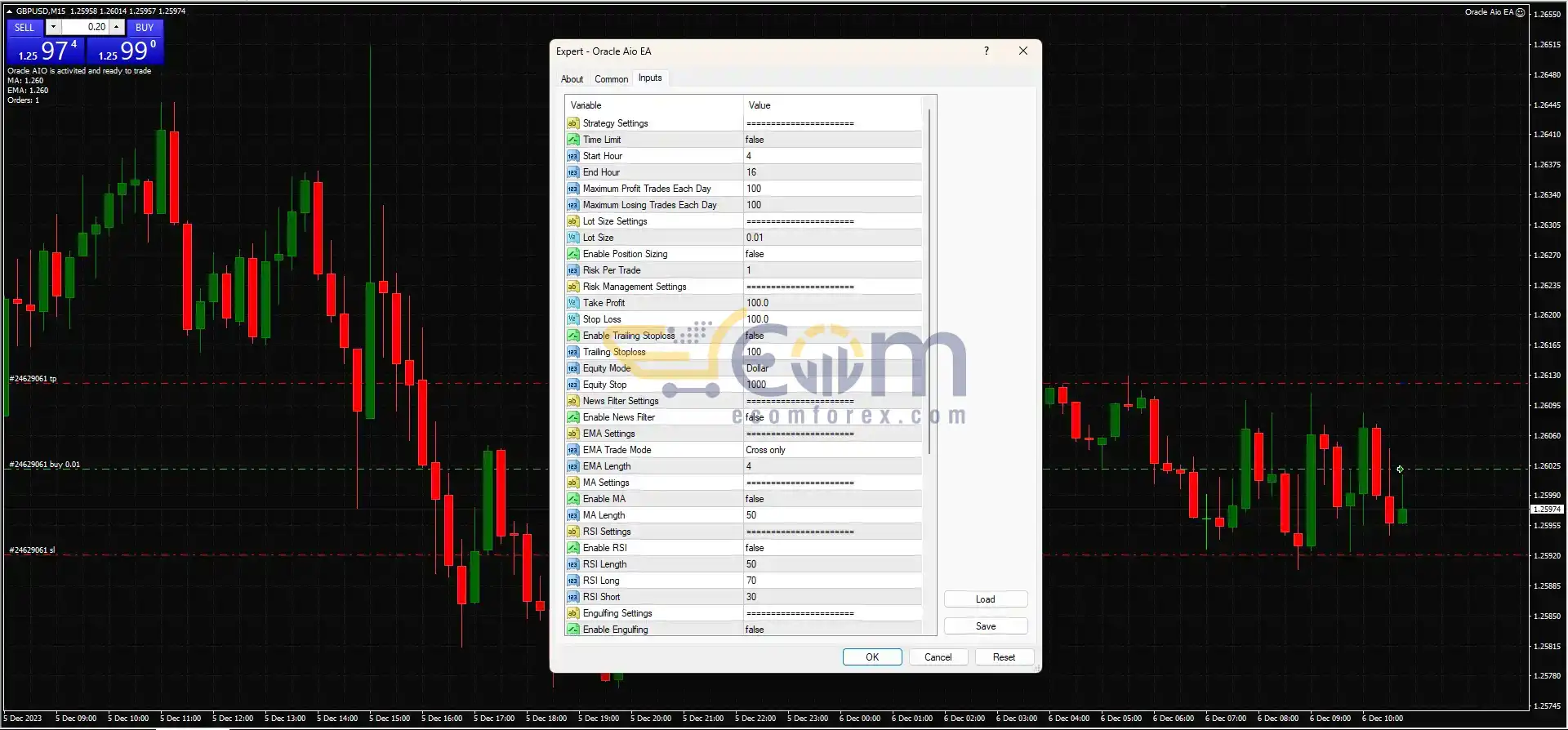The height and width of the screenshot is (730, 1568).
Task: Click the Start Hour integer icon
Action: click(x=572, y=156)
